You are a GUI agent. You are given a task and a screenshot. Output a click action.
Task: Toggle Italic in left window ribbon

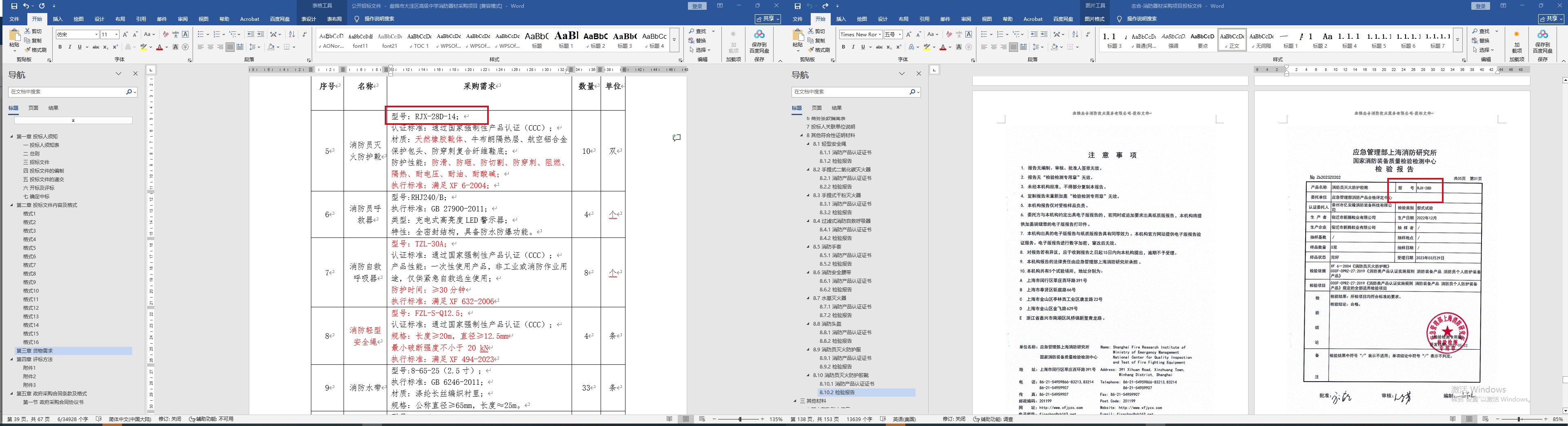69,47
